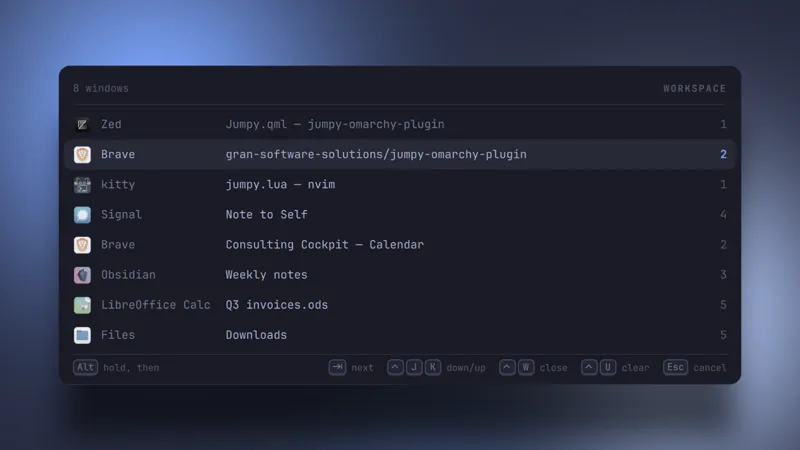
Task: Select the 'Downloads' window title
Action: 256,335
